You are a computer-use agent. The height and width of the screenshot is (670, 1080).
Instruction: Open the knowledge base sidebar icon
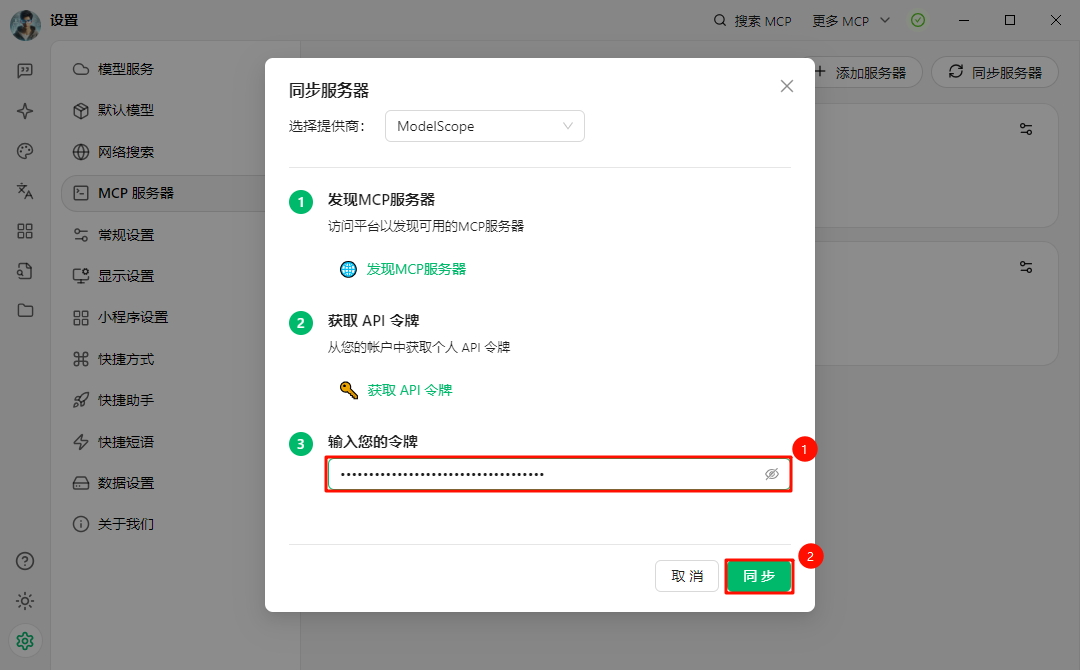[x=25, y=271]
